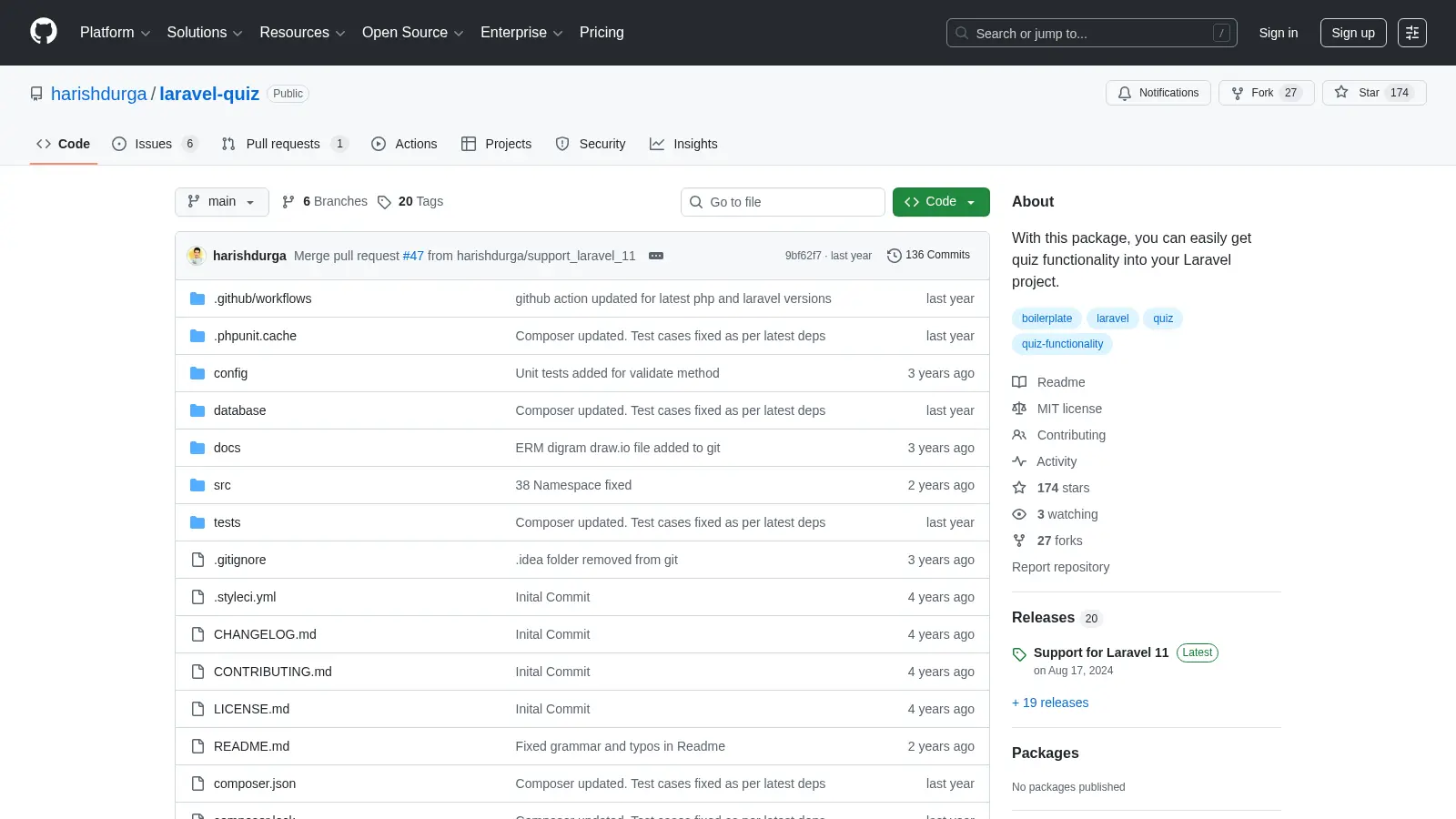Open the main branch selector dropdown
1456x819 pixels.
click(222, 202)
